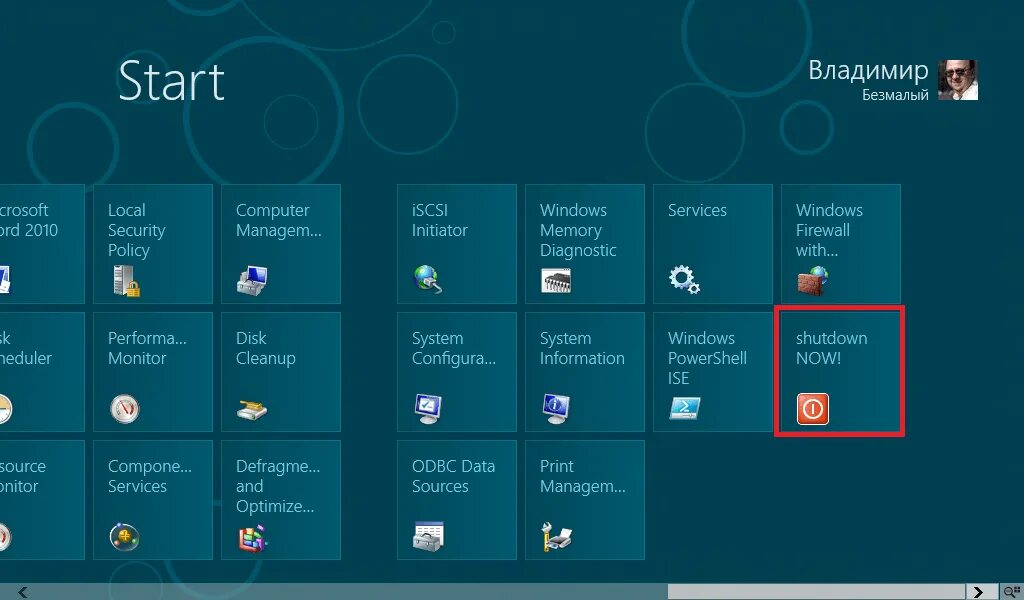
Task: Click the Disk Cleanup label
Action: (x=265, y=348)
